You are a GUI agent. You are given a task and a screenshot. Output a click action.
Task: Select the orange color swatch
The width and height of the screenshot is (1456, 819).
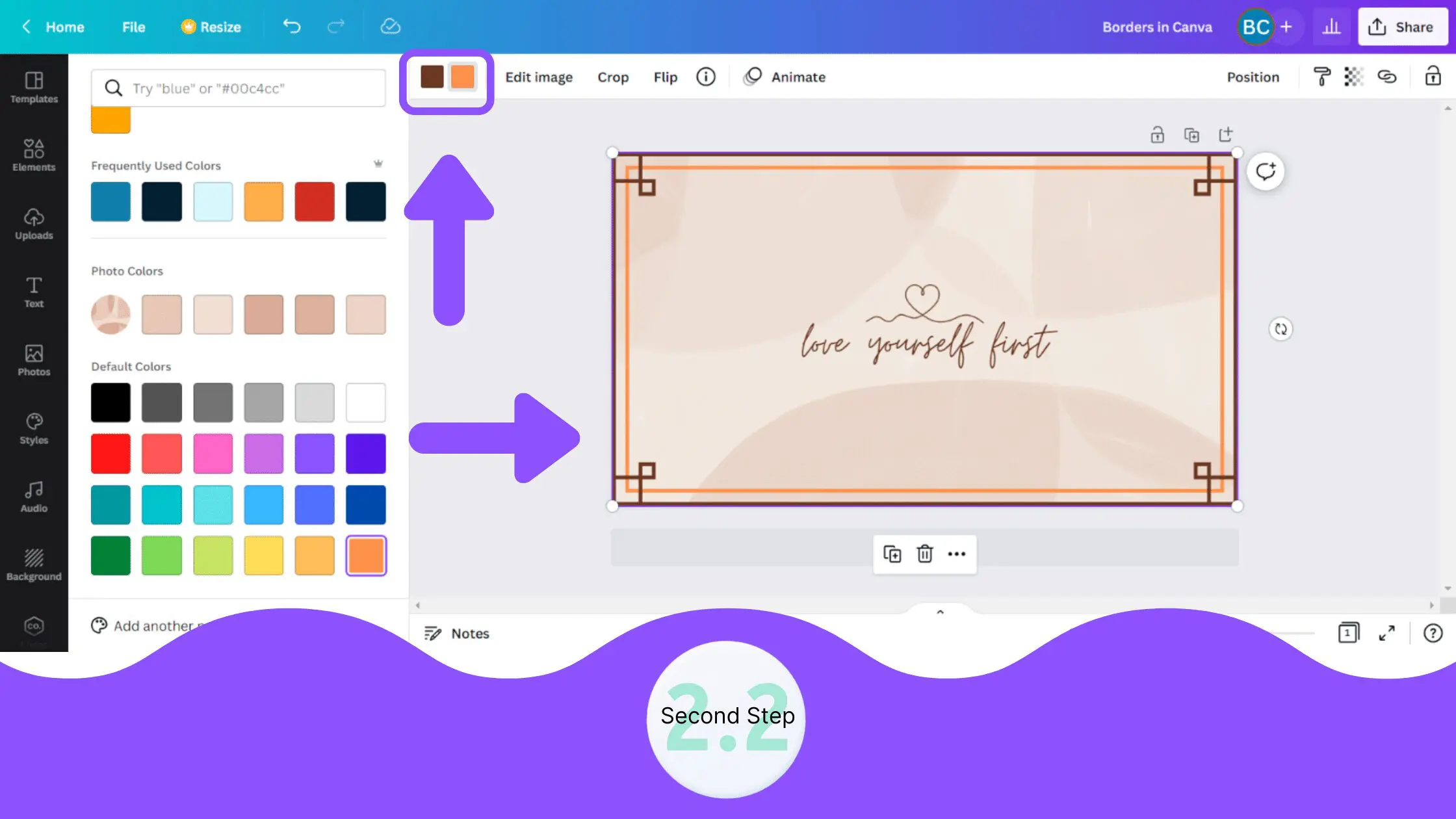coord(365,555)
